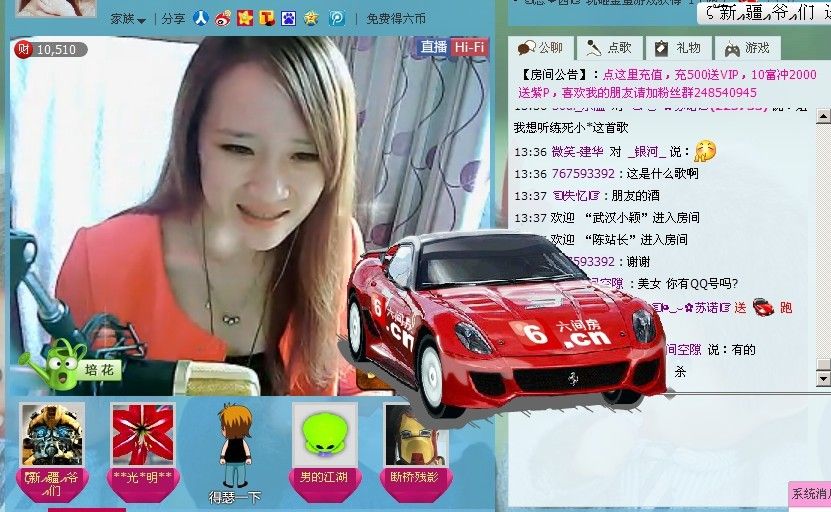Click the gift icon on the 礼物 tab

pos(661,49)
